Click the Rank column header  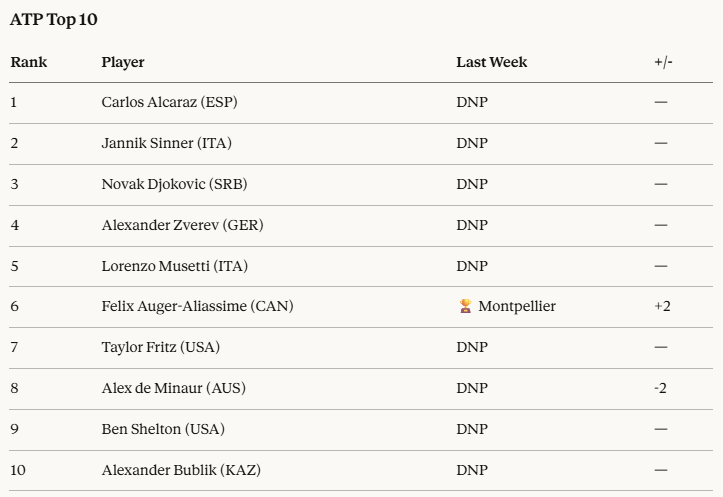(29, 62)
